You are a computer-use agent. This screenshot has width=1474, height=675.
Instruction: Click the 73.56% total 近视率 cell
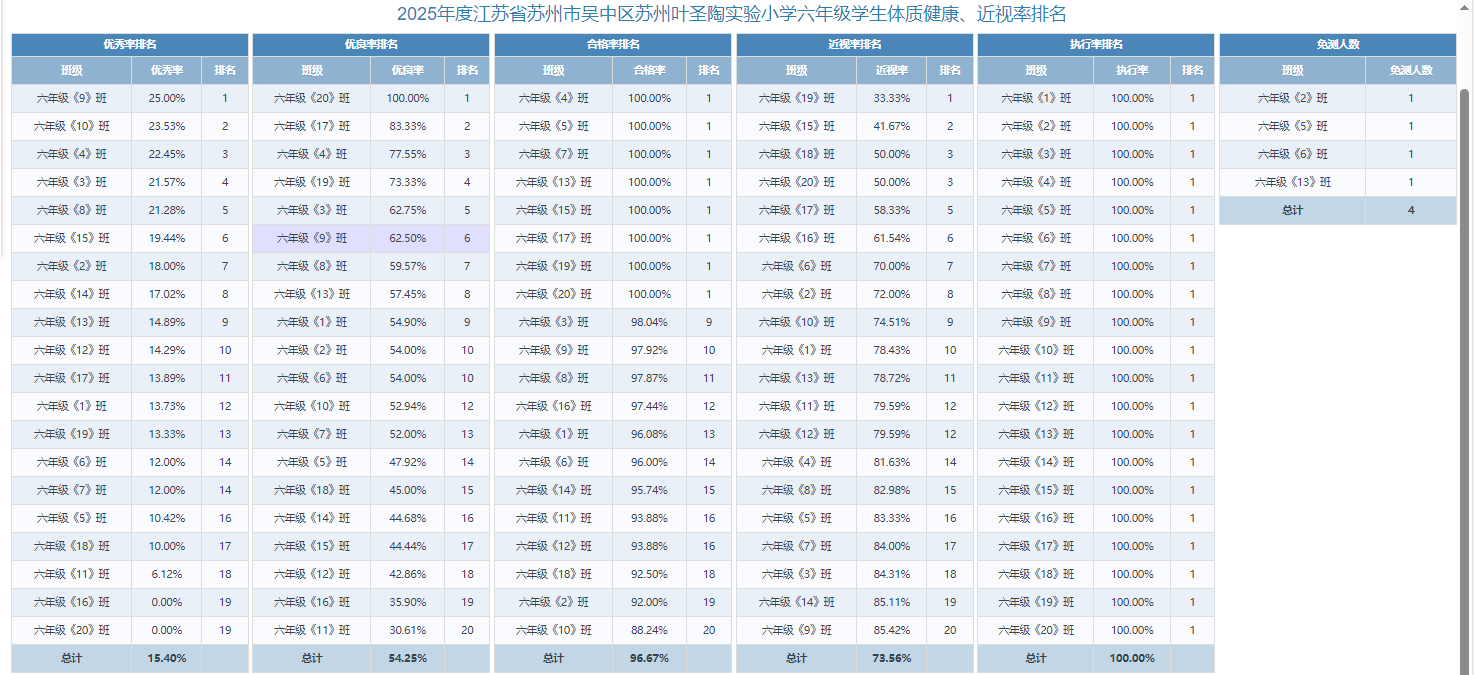click(x=891, y=659)
